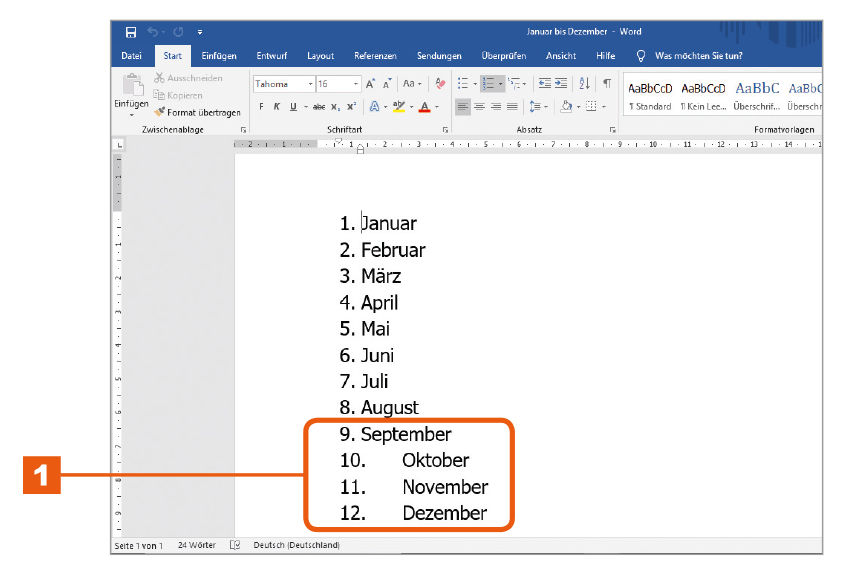Screen dimensions: 850x573
Task: Click the bullet list icon
Action: (463, 83)
